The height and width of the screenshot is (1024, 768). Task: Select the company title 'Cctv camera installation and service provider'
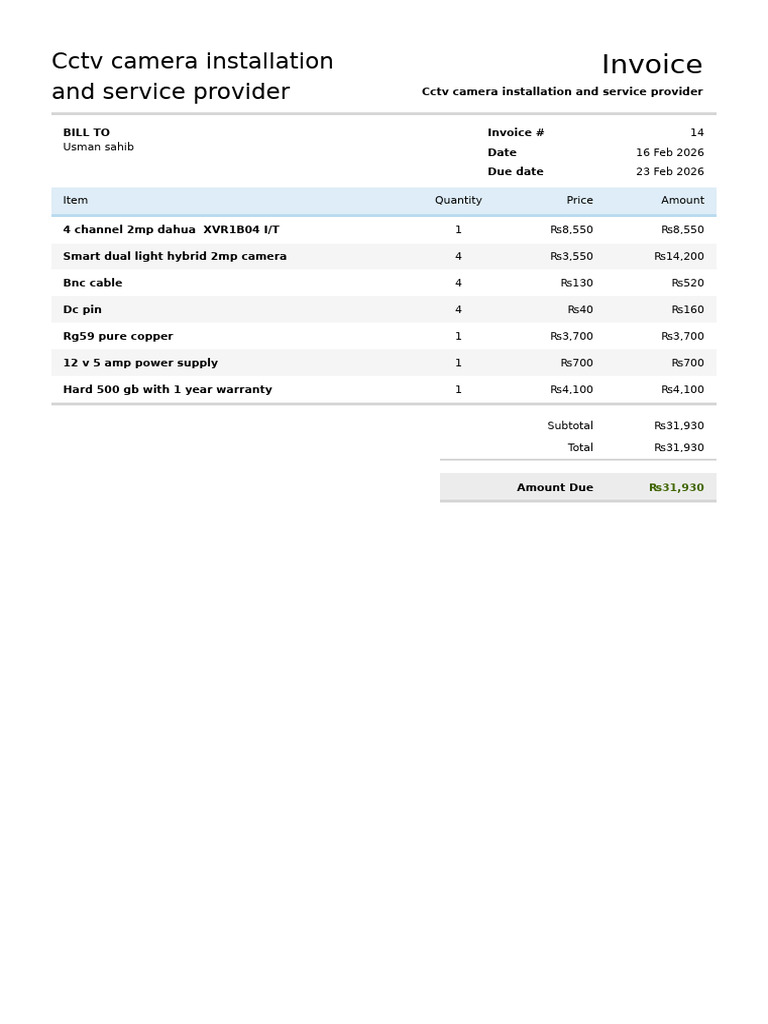pyautogui.click(x=193, y=76)
